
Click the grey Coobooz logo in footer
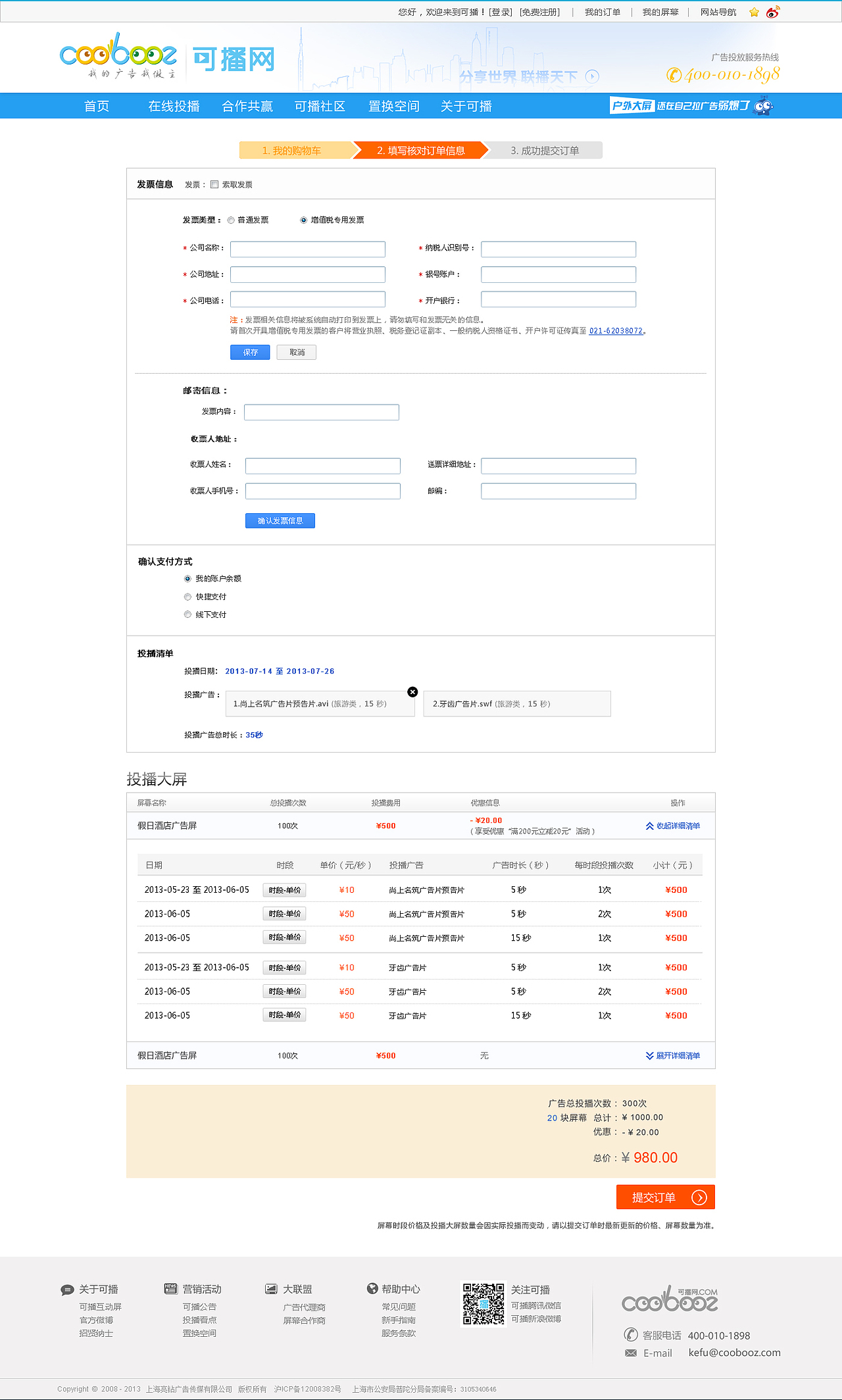pos(670,1299)
